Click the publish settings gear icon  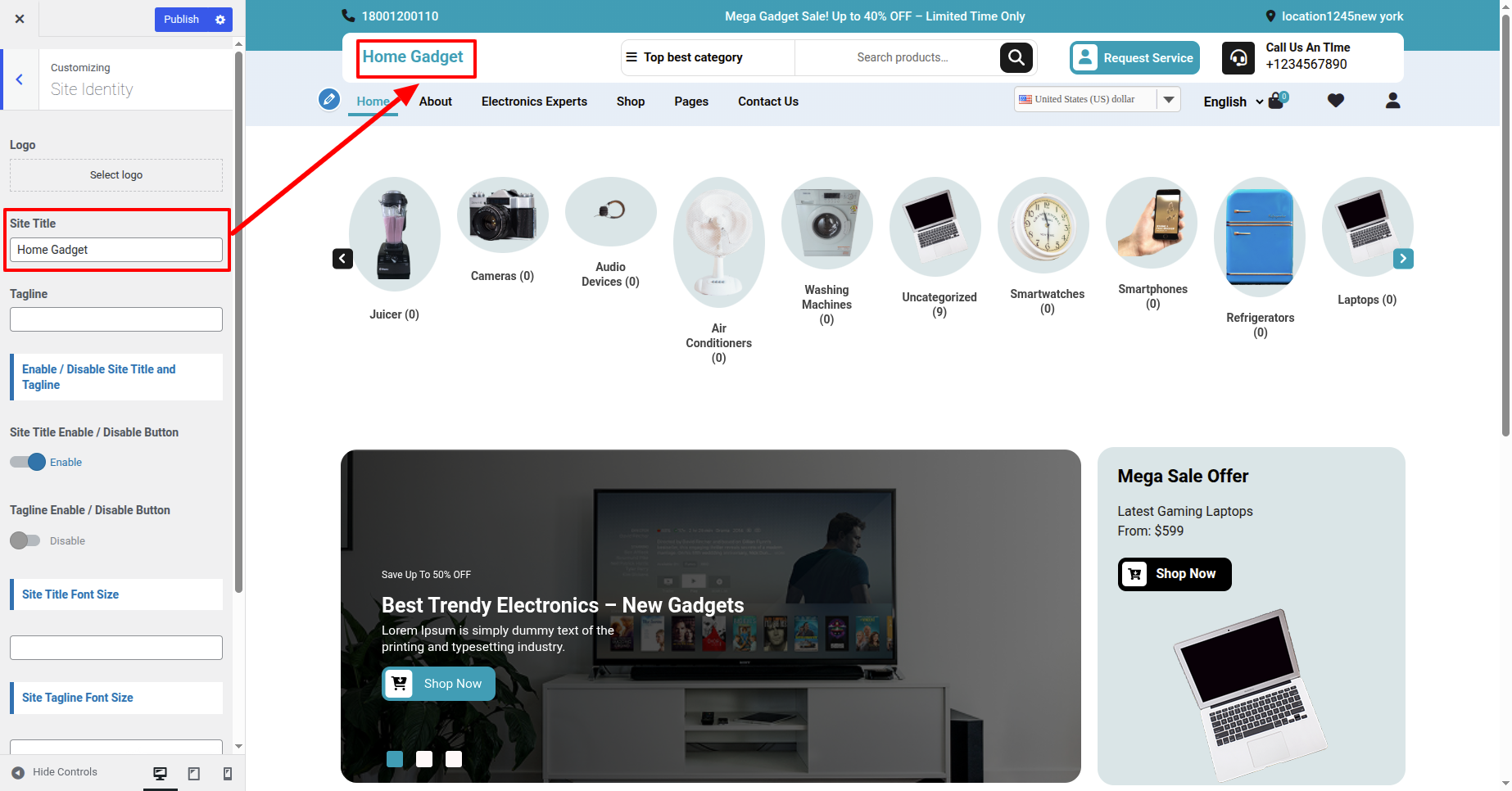click(x=220, y=20)
